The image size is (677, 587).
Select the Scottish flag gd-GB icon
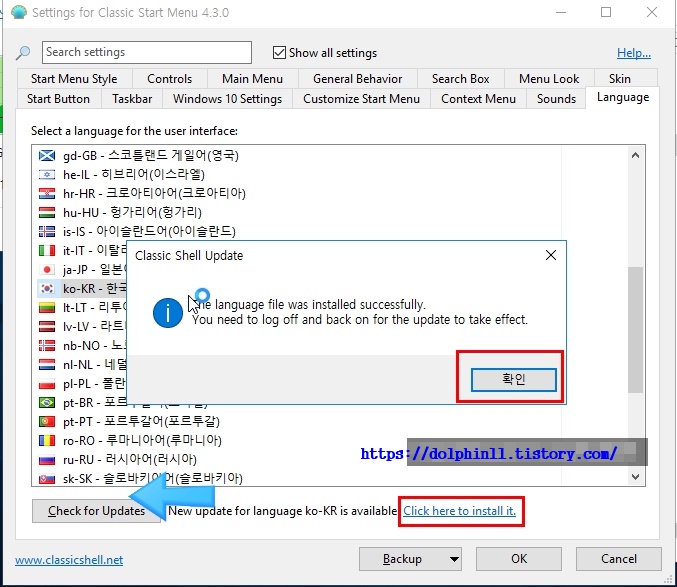click(x=47, y=155)
